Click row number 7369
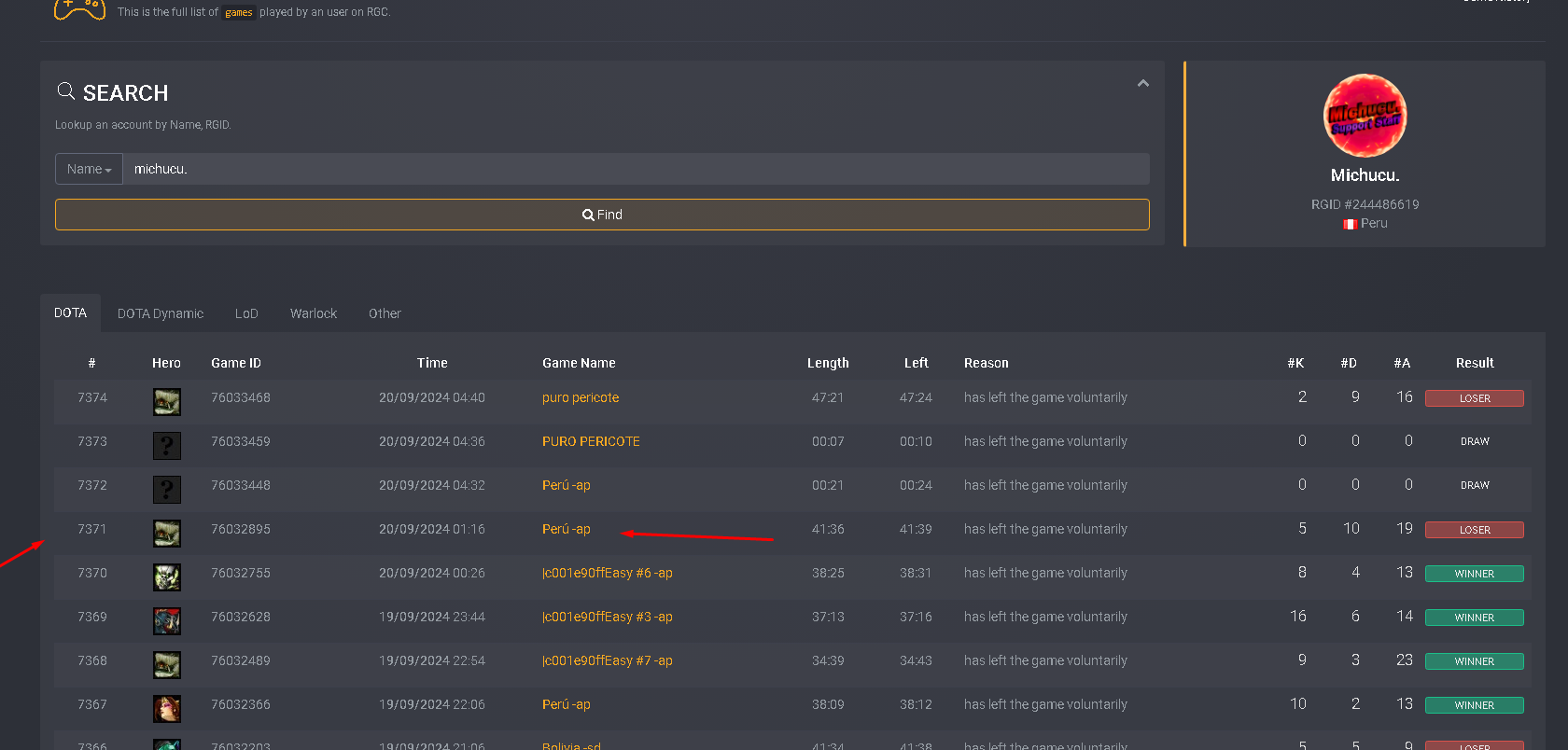The height and width of the screenshot is (750, 1568). point(92,617)
